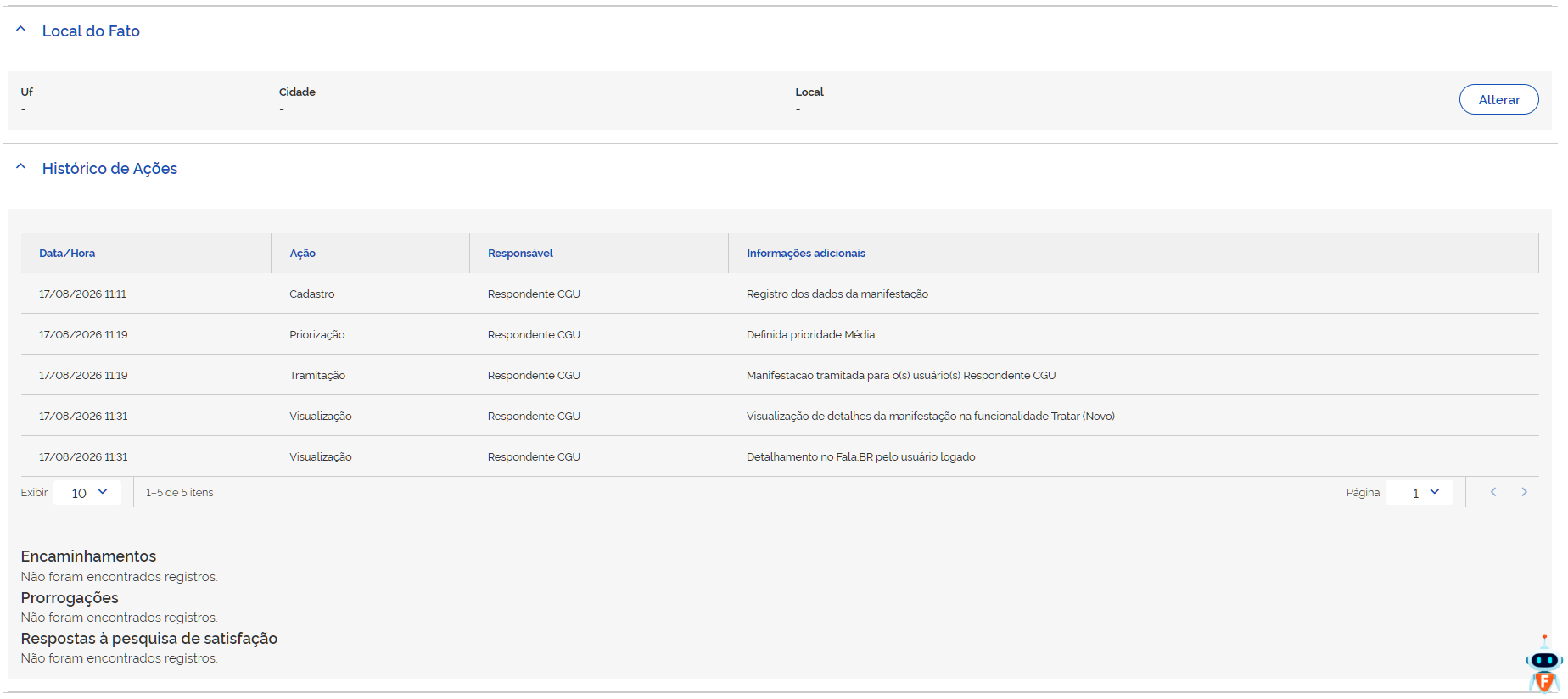
Task: Select the Priorização action row
Action: pyautogui.click(x=780, y=334)
